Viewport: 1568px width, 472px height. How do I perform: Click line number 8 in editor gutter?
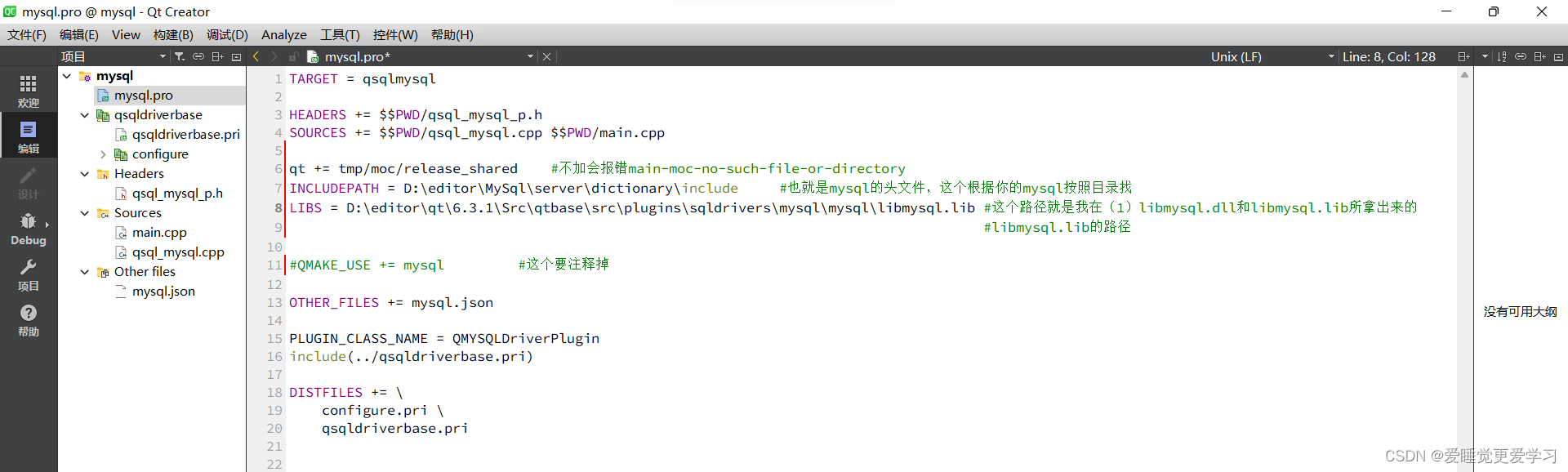click(x=278, y=207)
